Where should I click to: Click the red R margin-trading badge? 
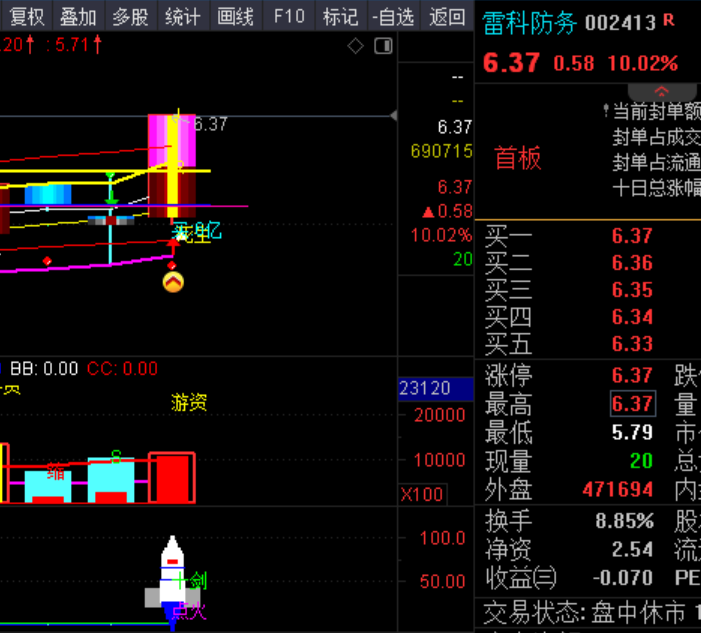pyautogui.click(x=669, y=19)
